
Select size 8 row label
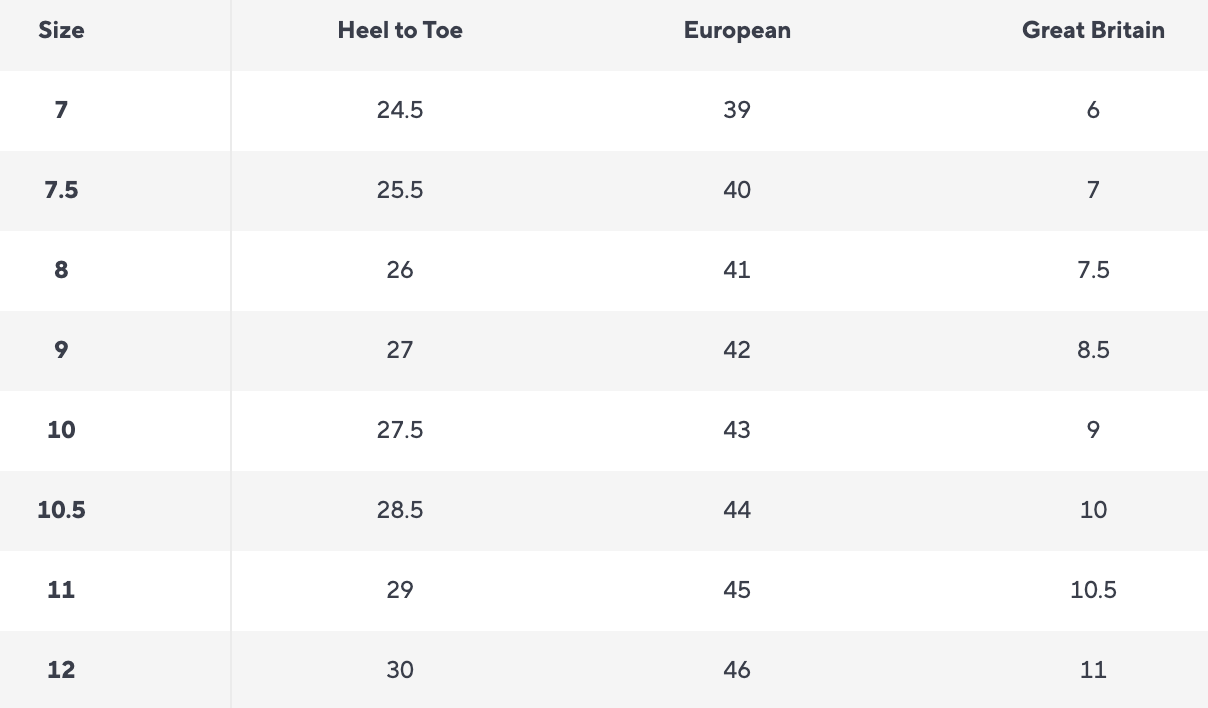tap(61, 270)
